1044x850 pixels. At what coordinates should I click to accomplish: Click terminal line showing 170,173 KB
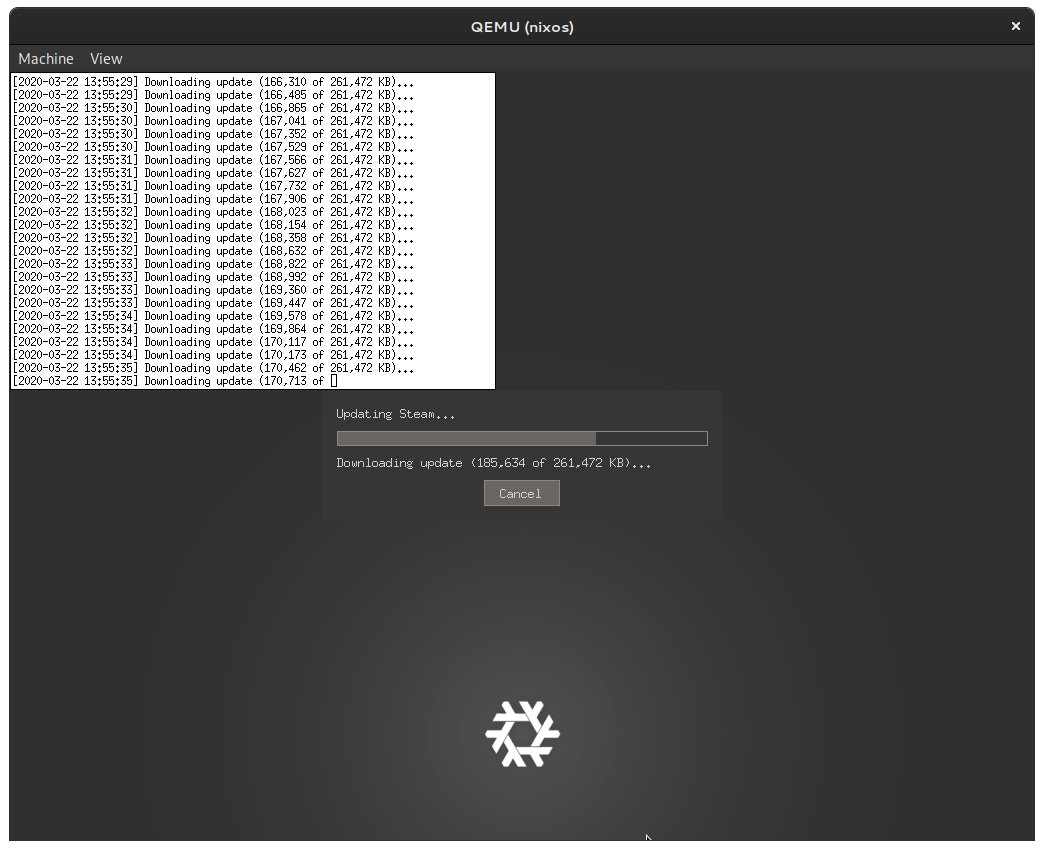213,355
